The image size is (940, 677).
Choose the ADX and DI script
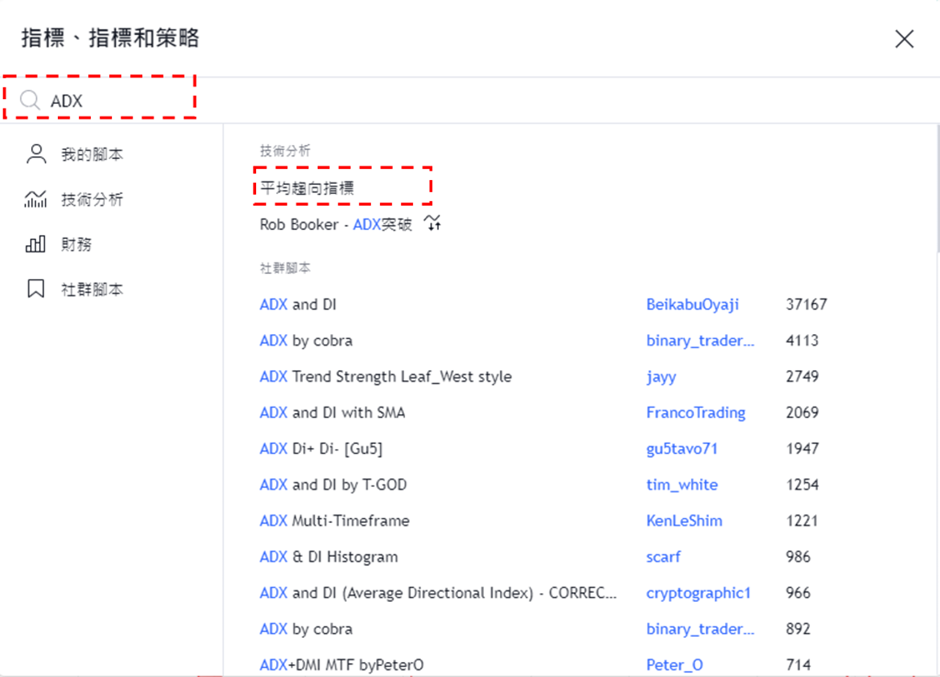click(x=298, y=305)
